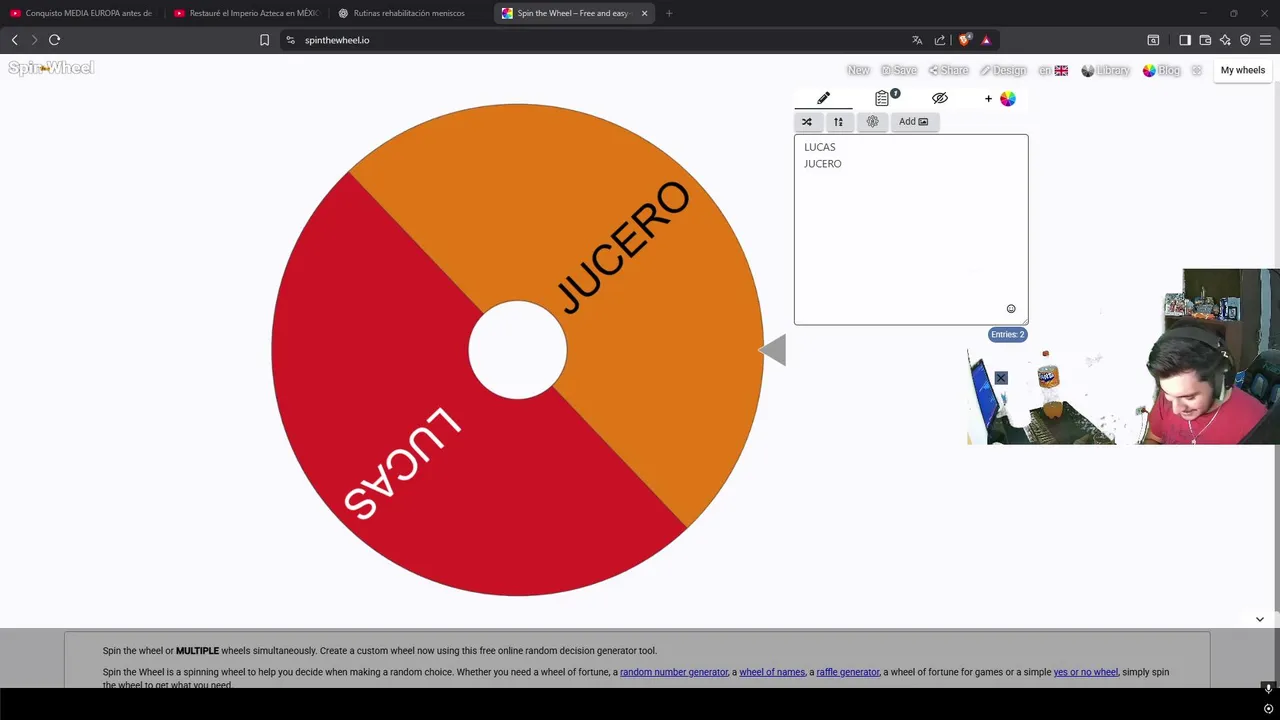This screenshot has height=720, width=1280.
Task: Close the Spin the Wheel browser tab
Action: (x=644, y=13)
